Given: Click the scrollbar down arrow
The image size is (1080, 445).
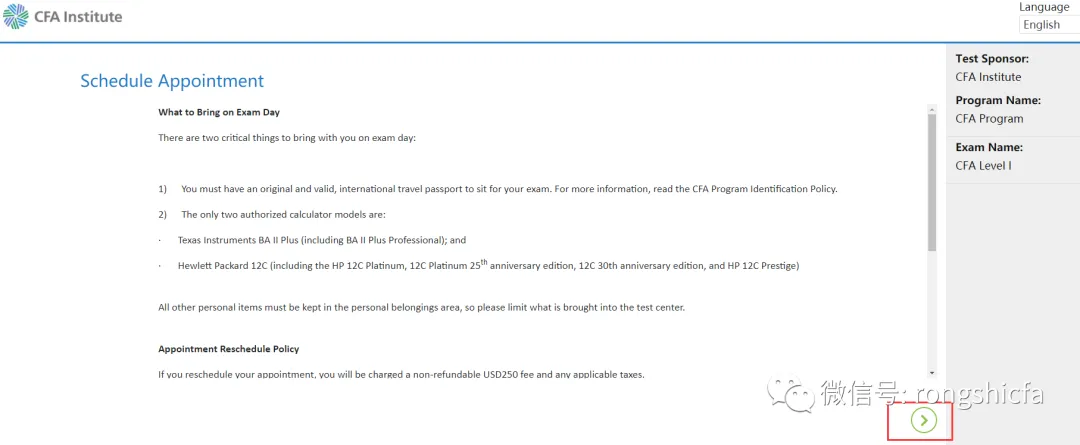Looking at the screenshot, I should [932, 371].
